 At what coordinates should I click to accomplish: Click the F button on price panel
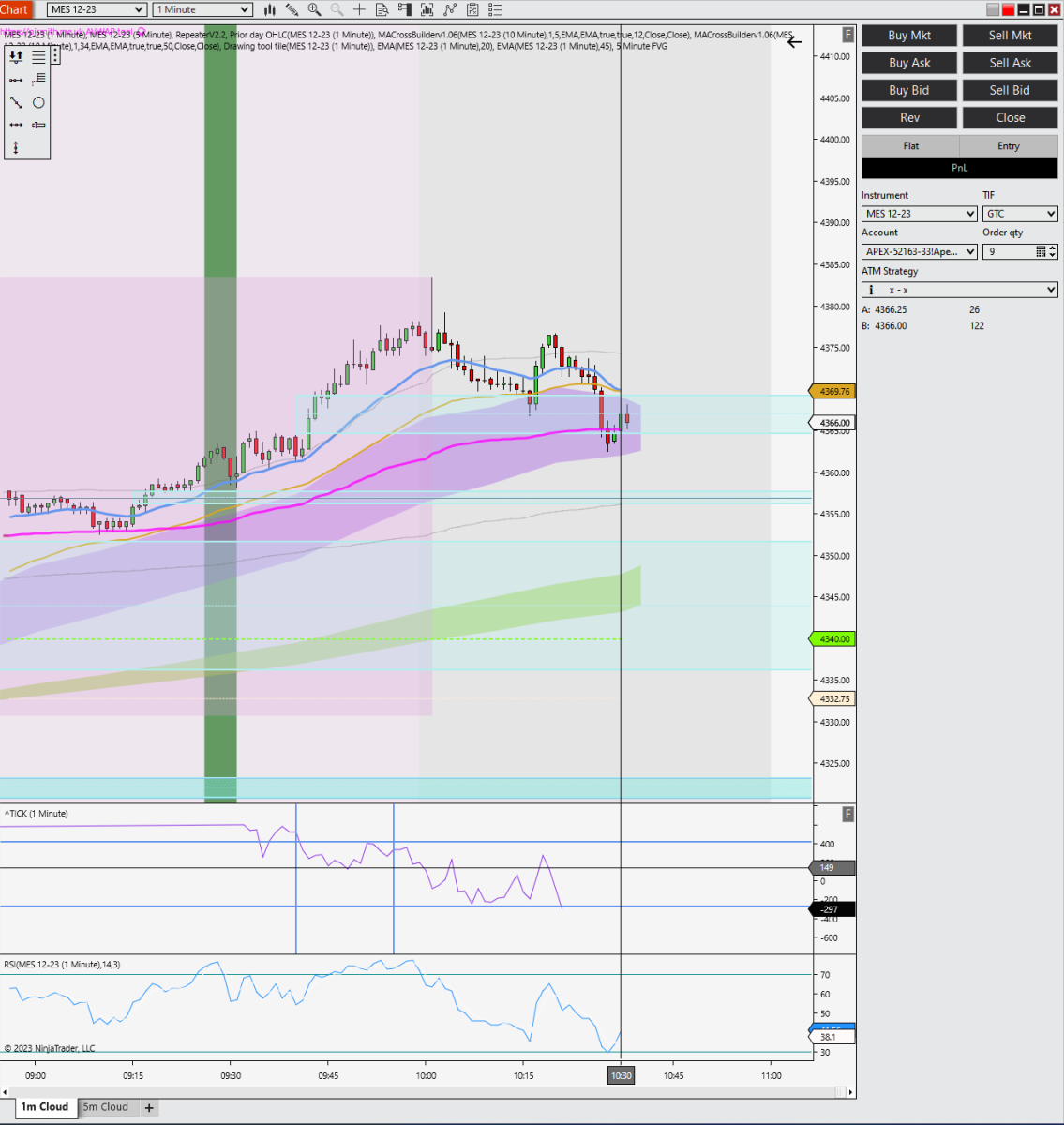coord(847,35)
